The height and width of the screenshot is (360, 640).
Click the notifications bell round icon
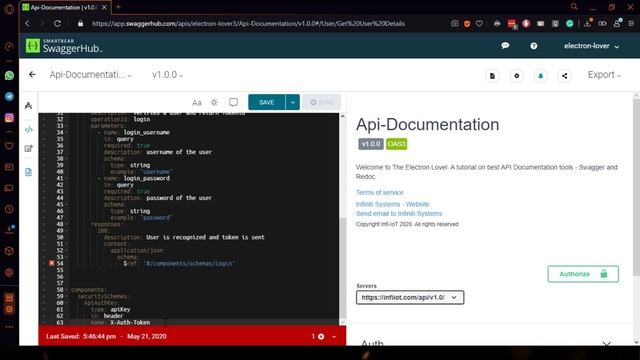pyautogui.click(x=540, y=76)
